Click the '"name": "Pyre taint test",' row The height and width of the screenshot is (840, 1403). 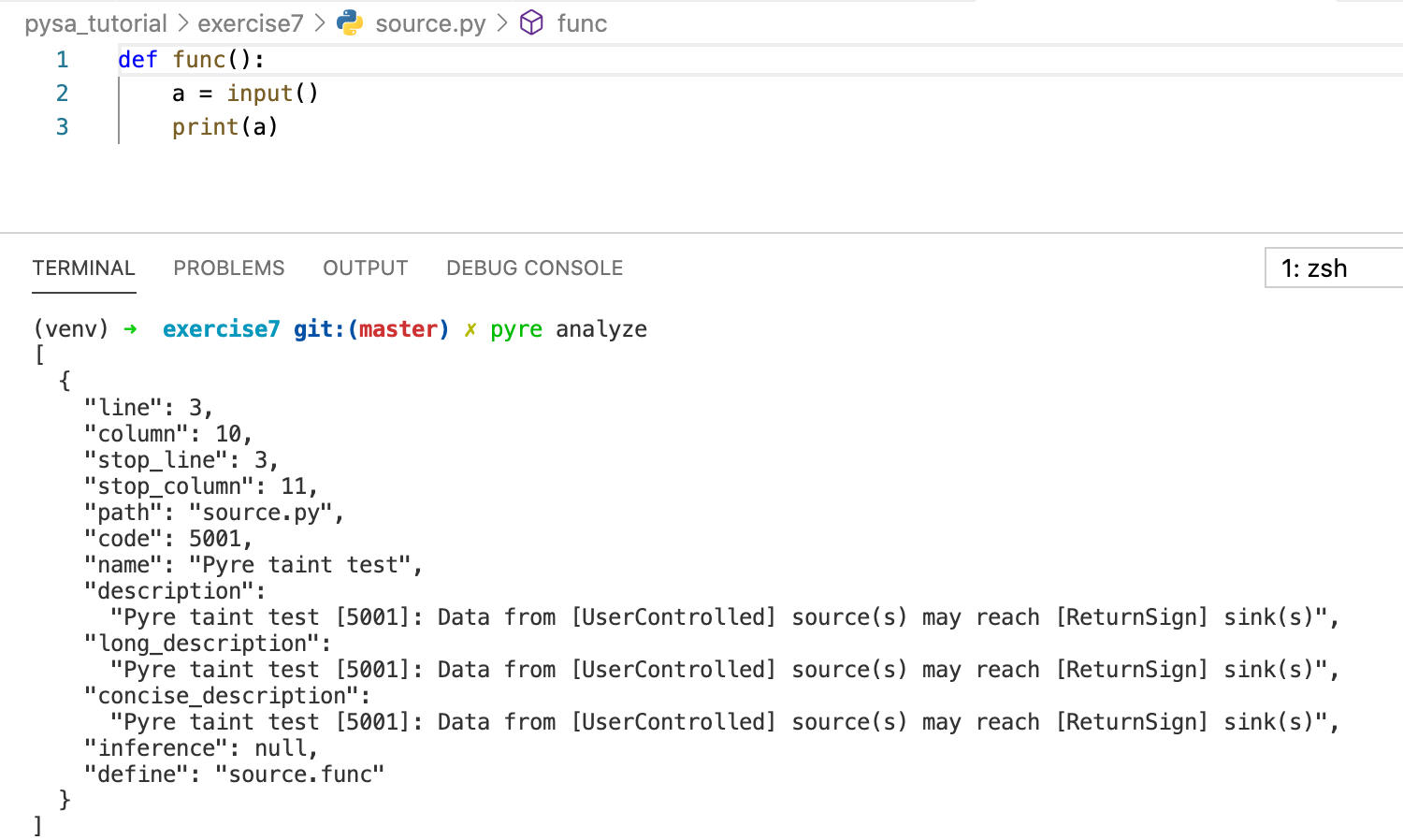coord(253,565)
